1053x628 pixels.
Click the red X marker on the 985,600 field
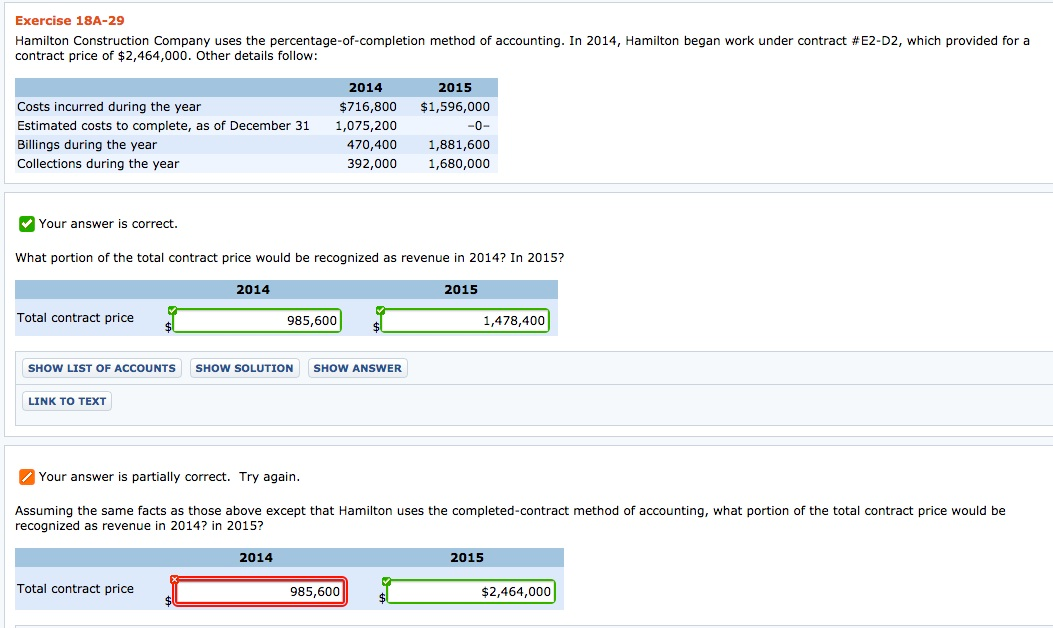click(175, 579)
